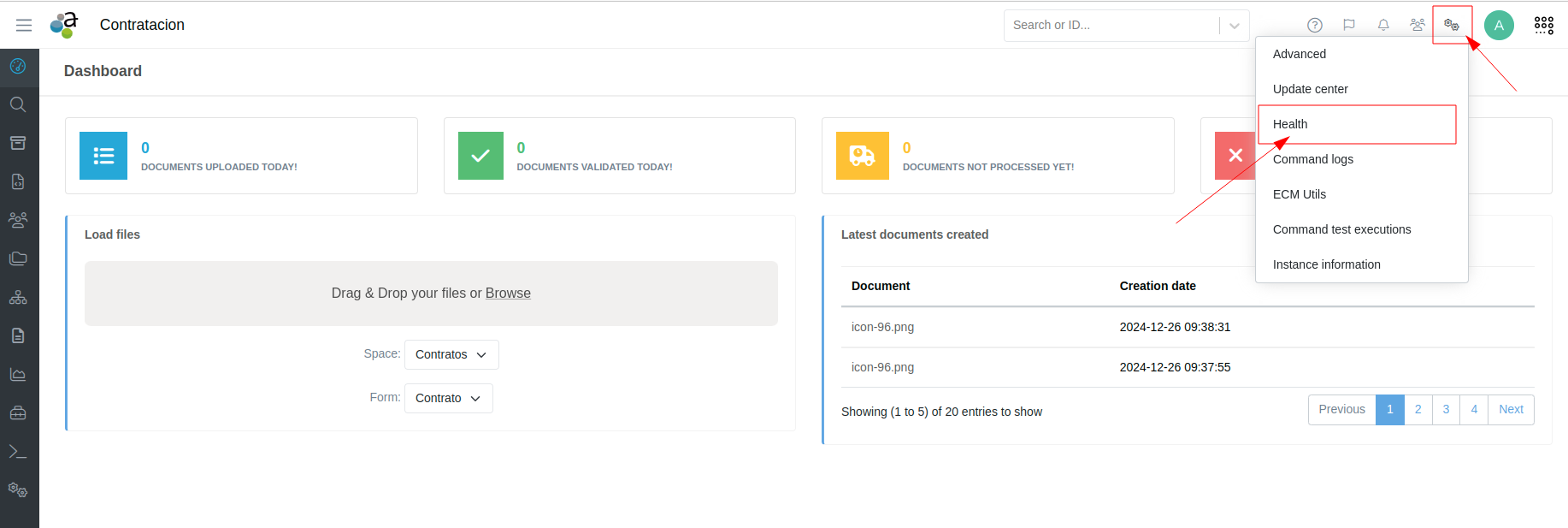
Task: Open the notifications bell icon
Action: click(1383, 26)
